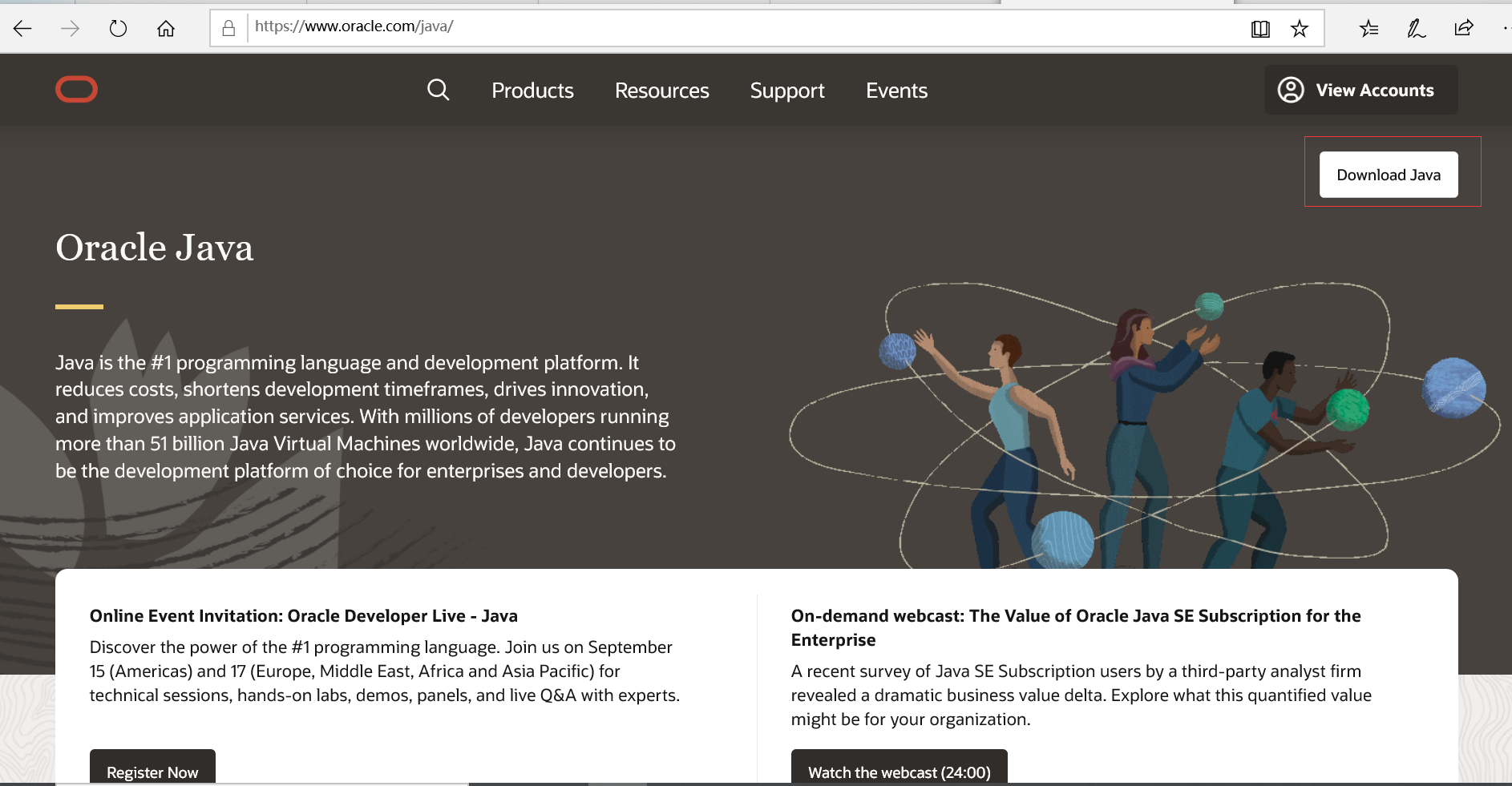This screenshot has width=1512, height=786.
Task: Open the Resources menu
Action: [661, 91]
